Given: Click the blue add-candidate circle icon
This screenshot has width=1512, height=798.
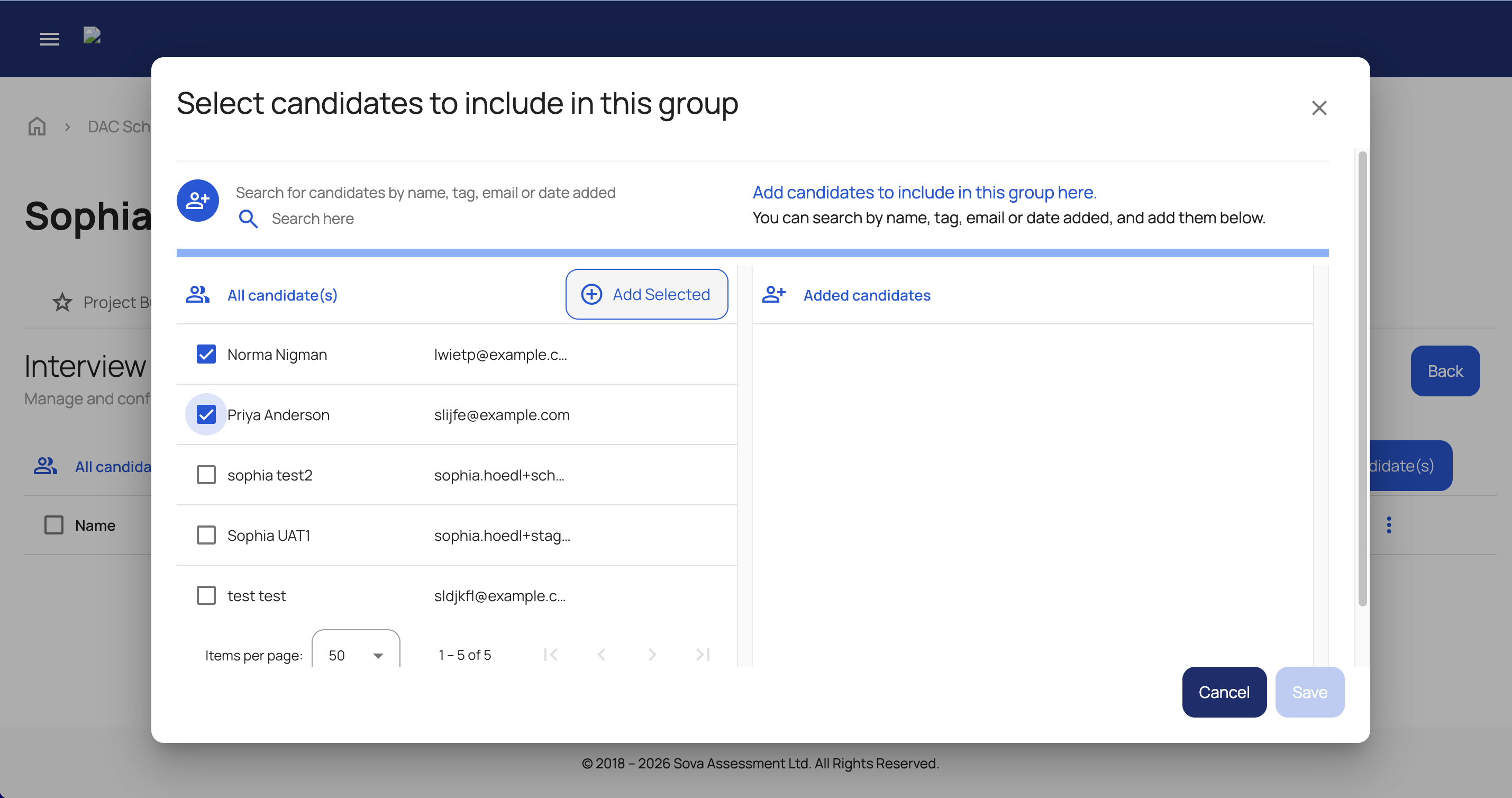Looking at the screenshot, I should point(198,201).
